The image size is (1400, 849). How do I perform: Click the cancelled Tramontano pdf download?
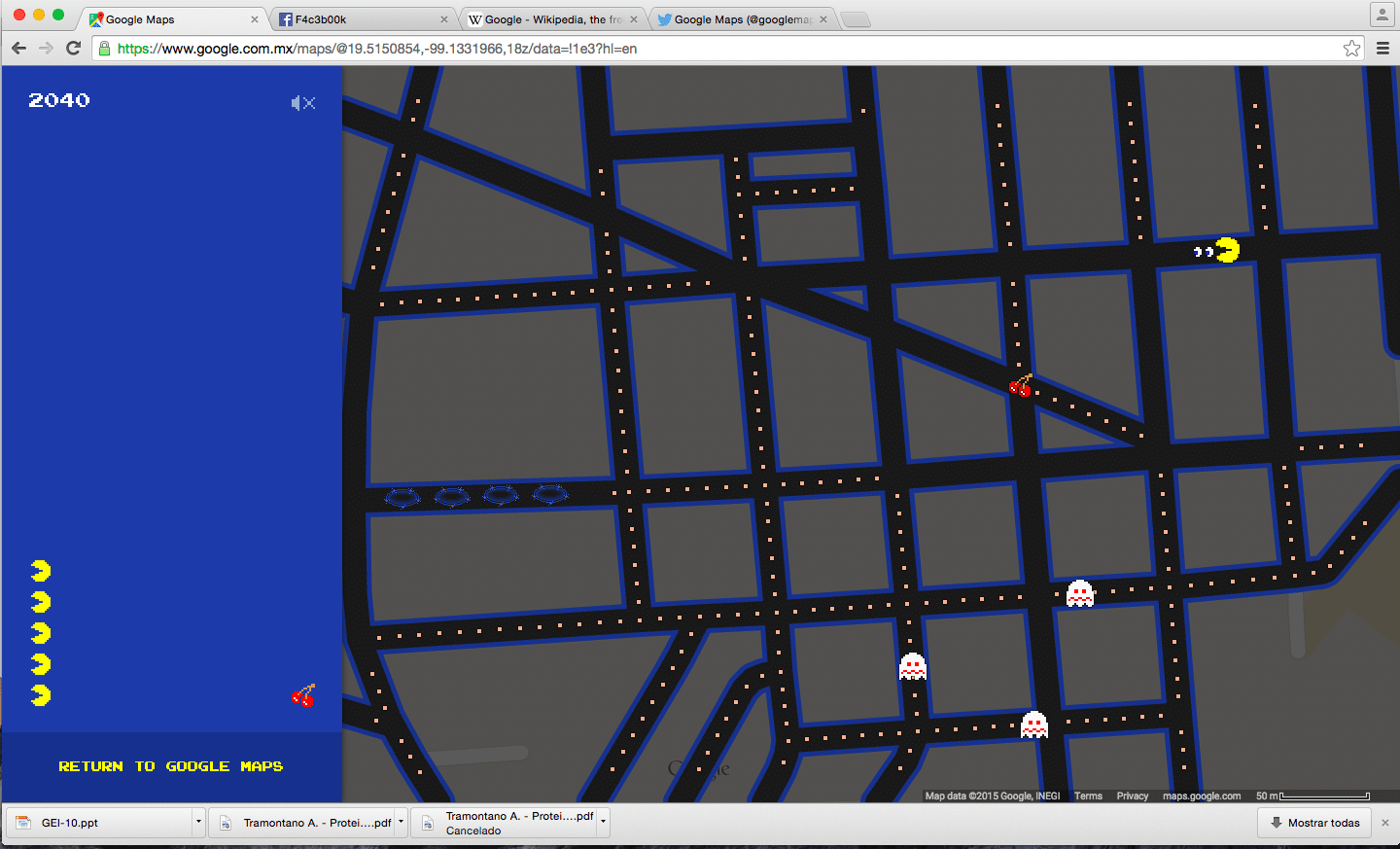(x=505, y=823)
